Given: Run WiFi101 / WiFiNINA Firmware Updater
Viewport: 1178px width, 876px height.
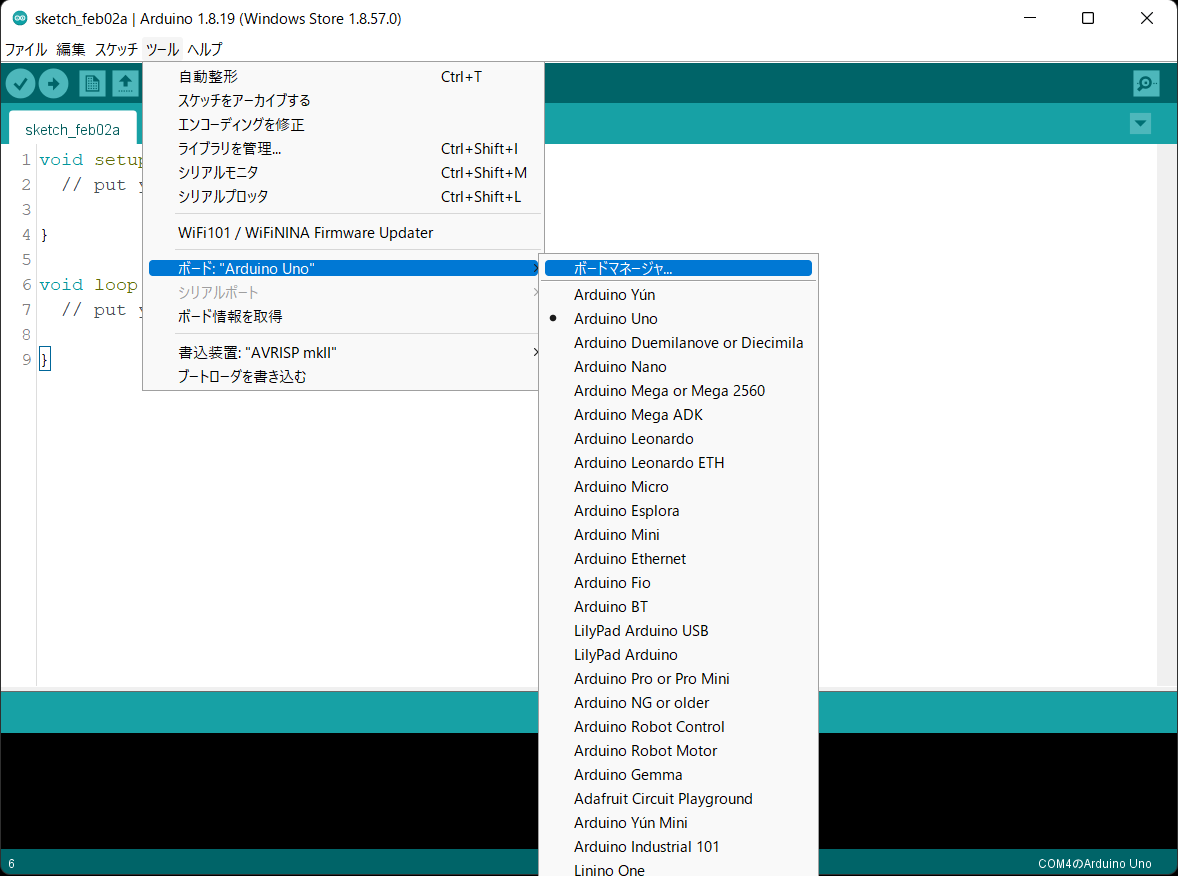Looking at the screenshot, I should pyautogui.click(x=305, y=232).
